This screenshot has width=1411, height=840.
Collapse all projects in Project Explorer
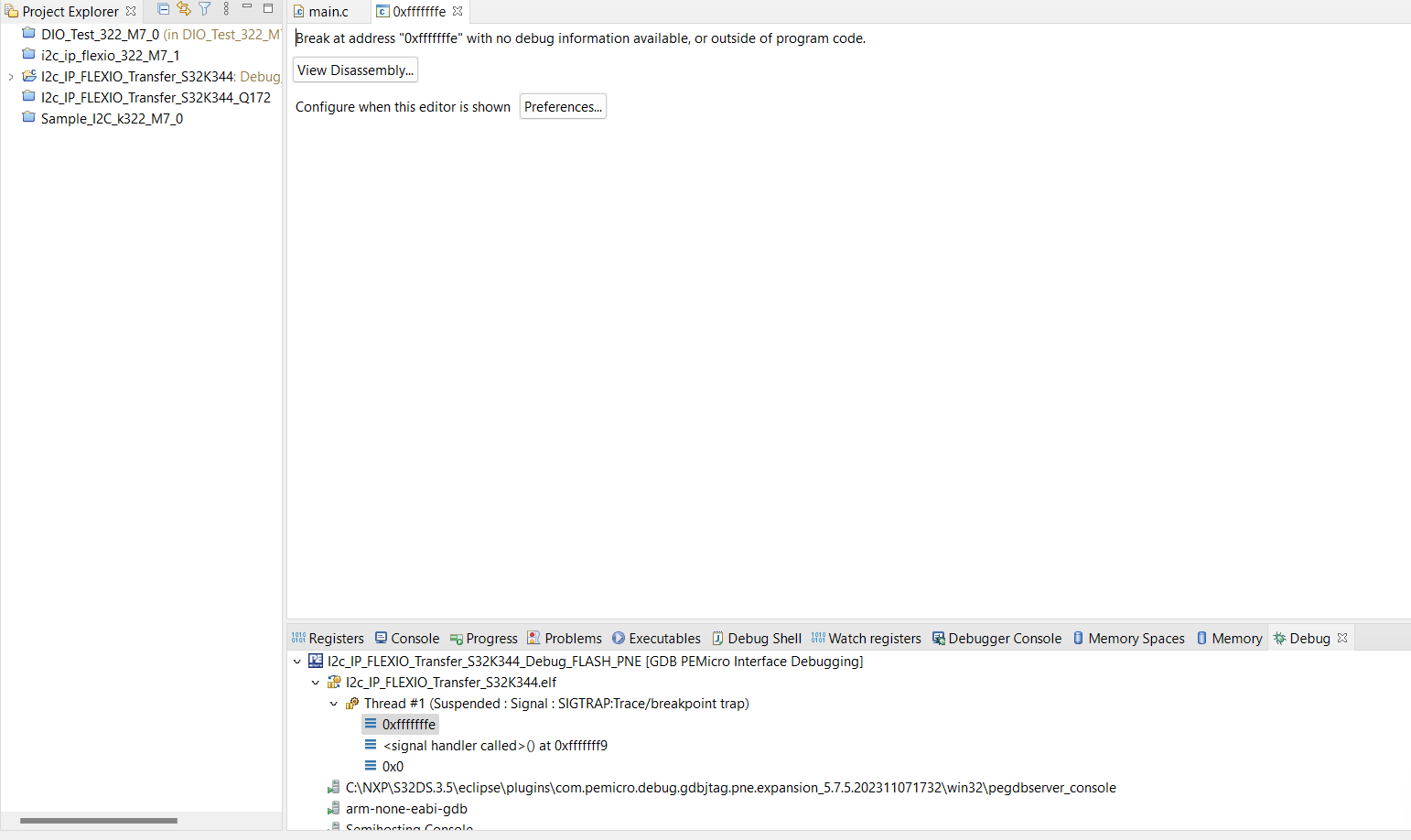pyautogui.click(x=163, y=8)
